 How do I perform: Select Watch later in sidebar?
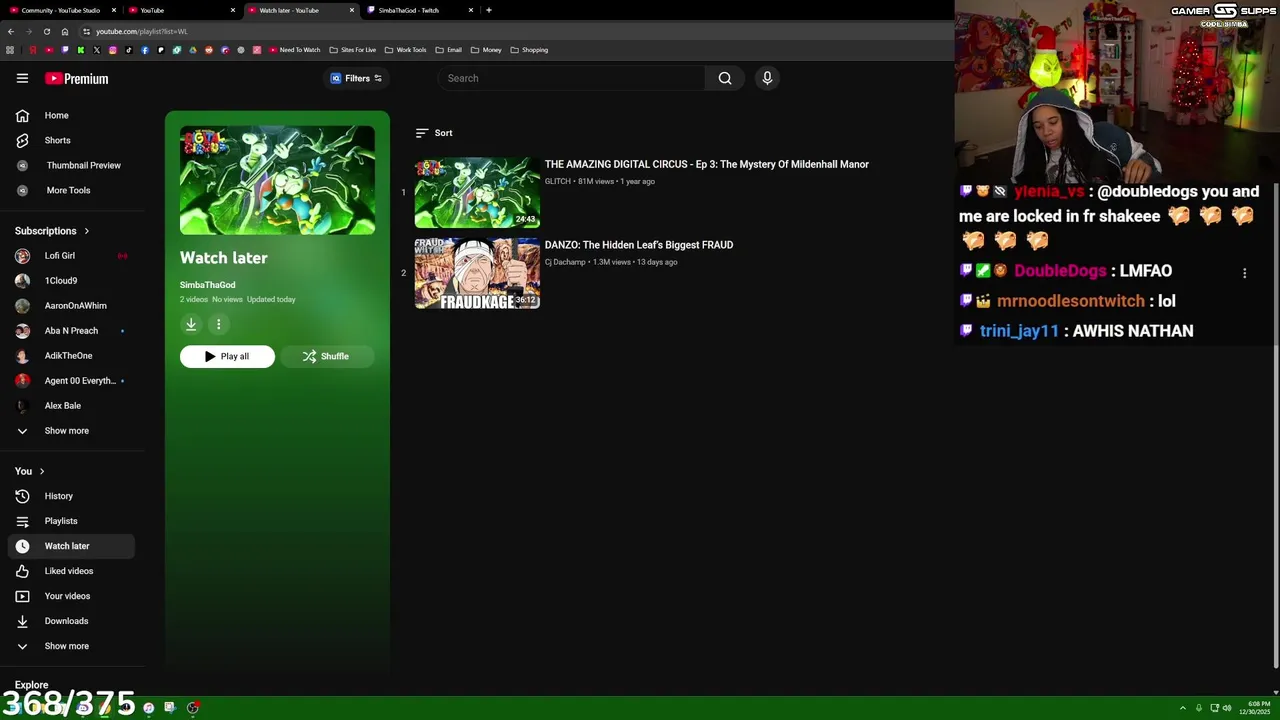pyautogui.click(x=70, y=546)
